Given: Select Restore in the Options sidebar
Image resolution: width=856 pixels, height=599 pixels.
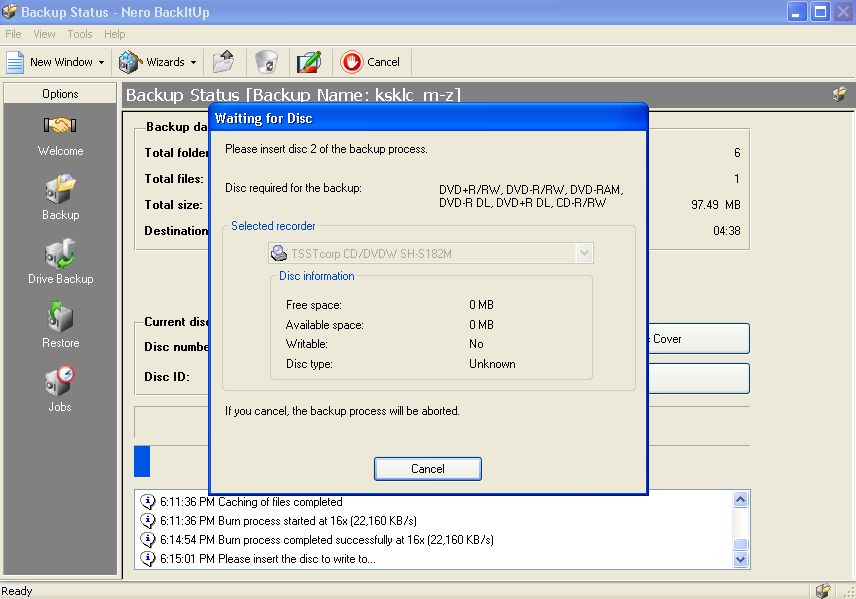Looking at the screenshot, I should [60, 325].
